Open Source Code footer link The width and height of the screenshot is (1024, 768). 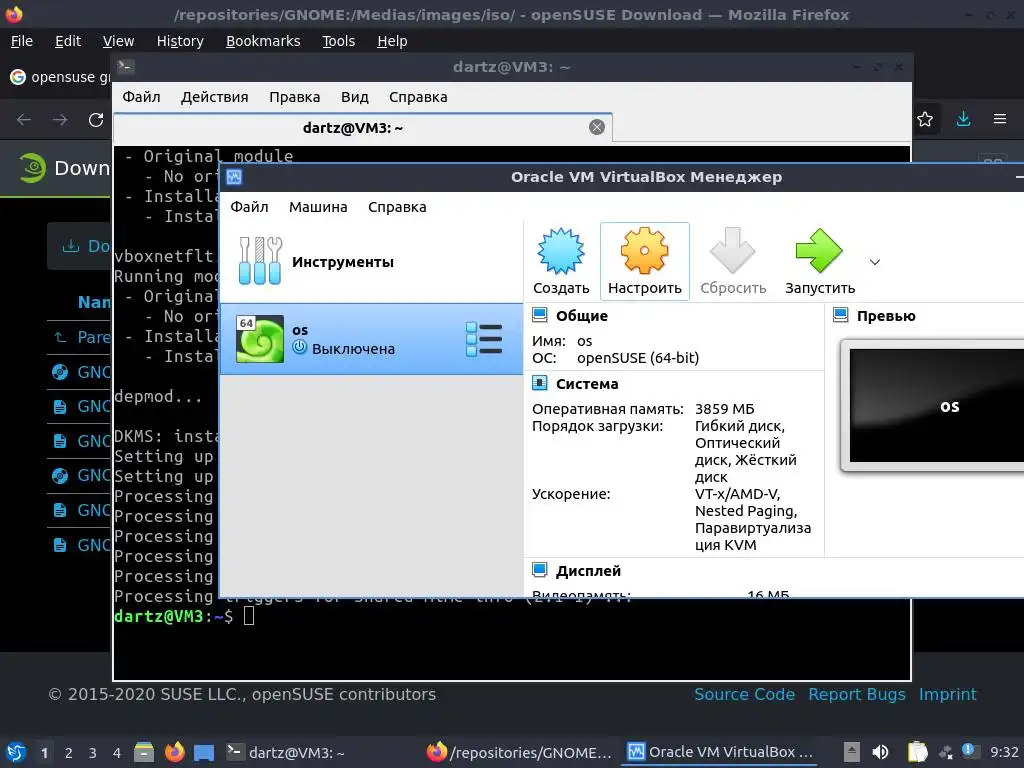pyautogui.click(x=744, y=694)
